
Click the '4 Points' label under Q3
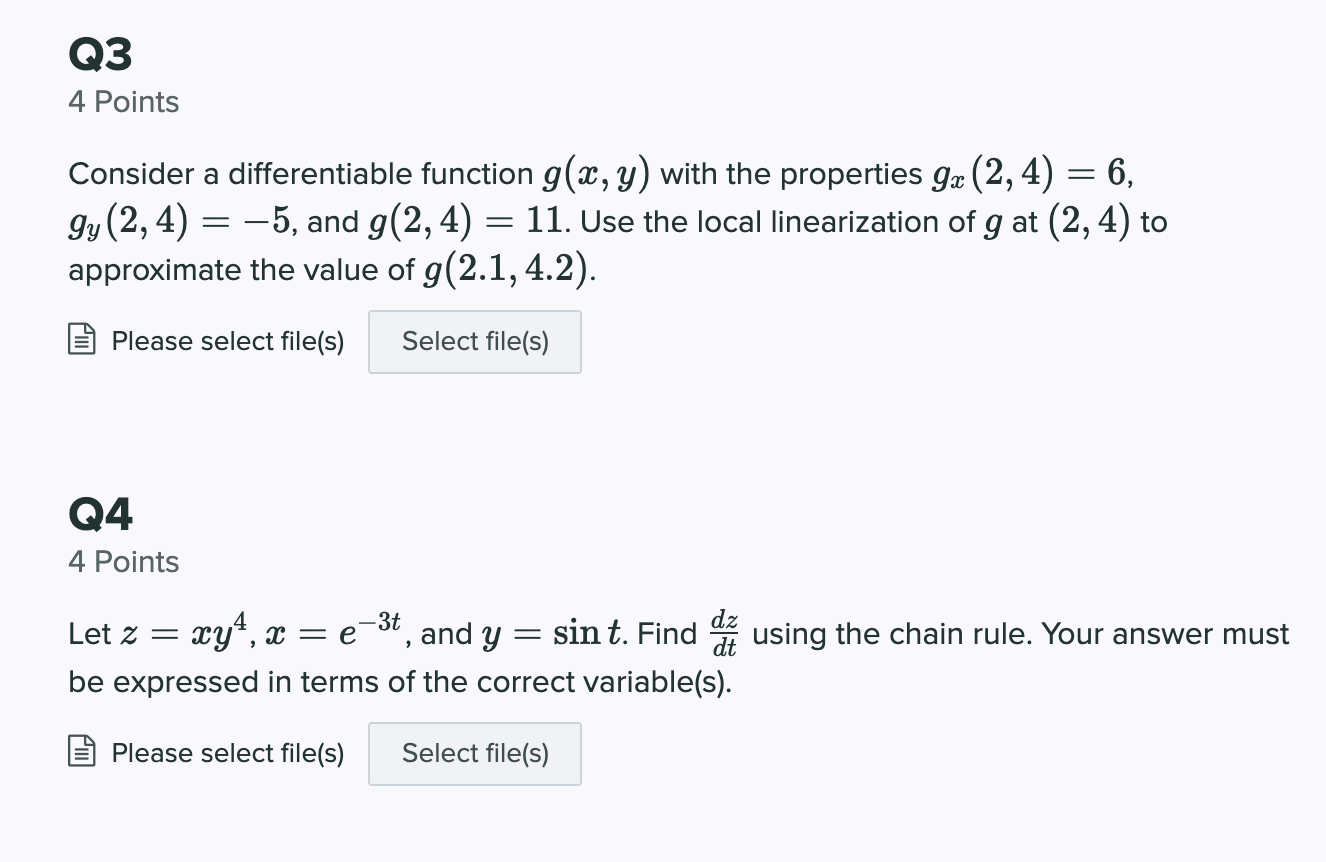click(x=123, y=101)
